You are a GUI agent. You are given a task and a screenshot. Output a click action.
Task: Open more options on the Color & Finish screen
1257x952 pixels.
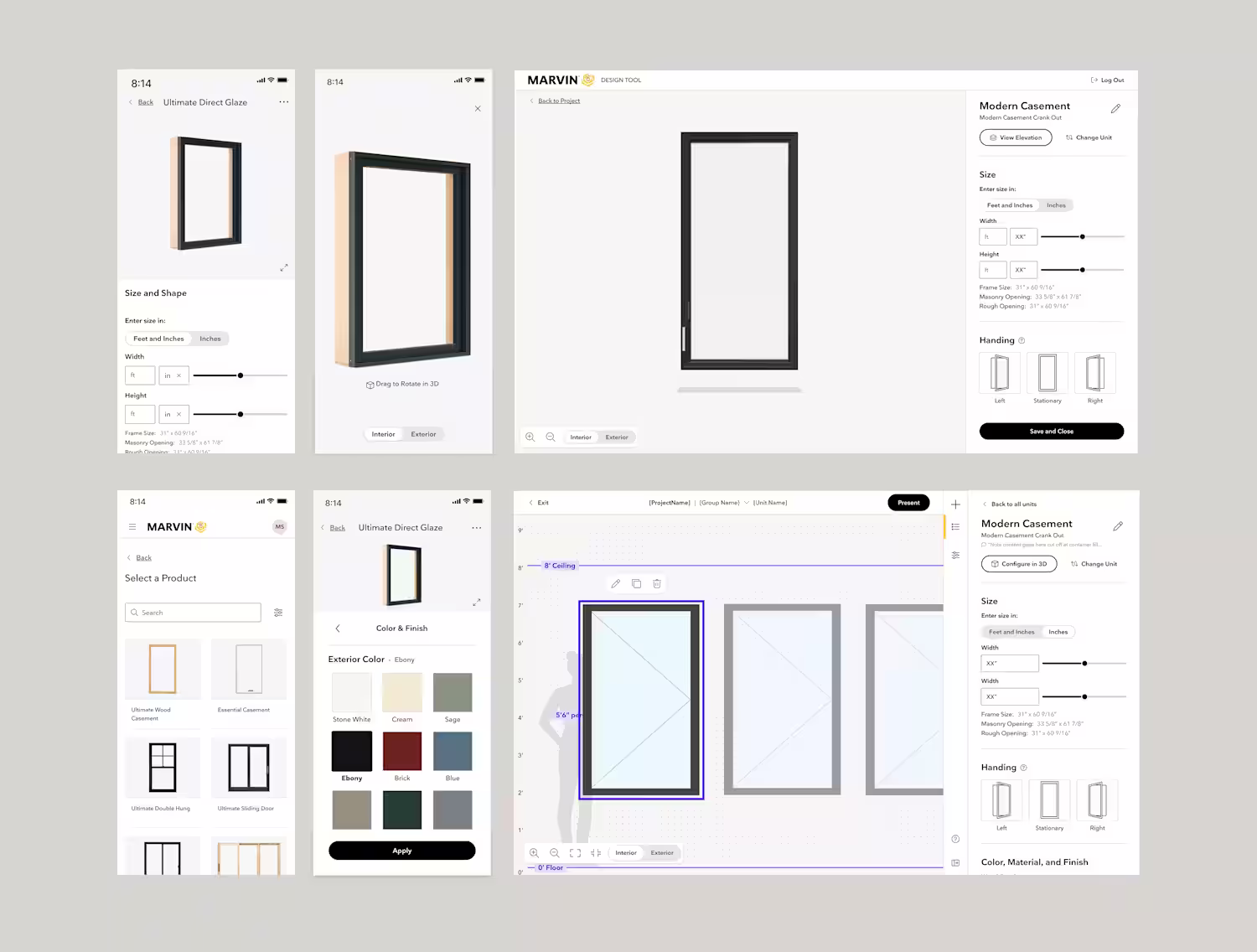click(x=477, y=528)
